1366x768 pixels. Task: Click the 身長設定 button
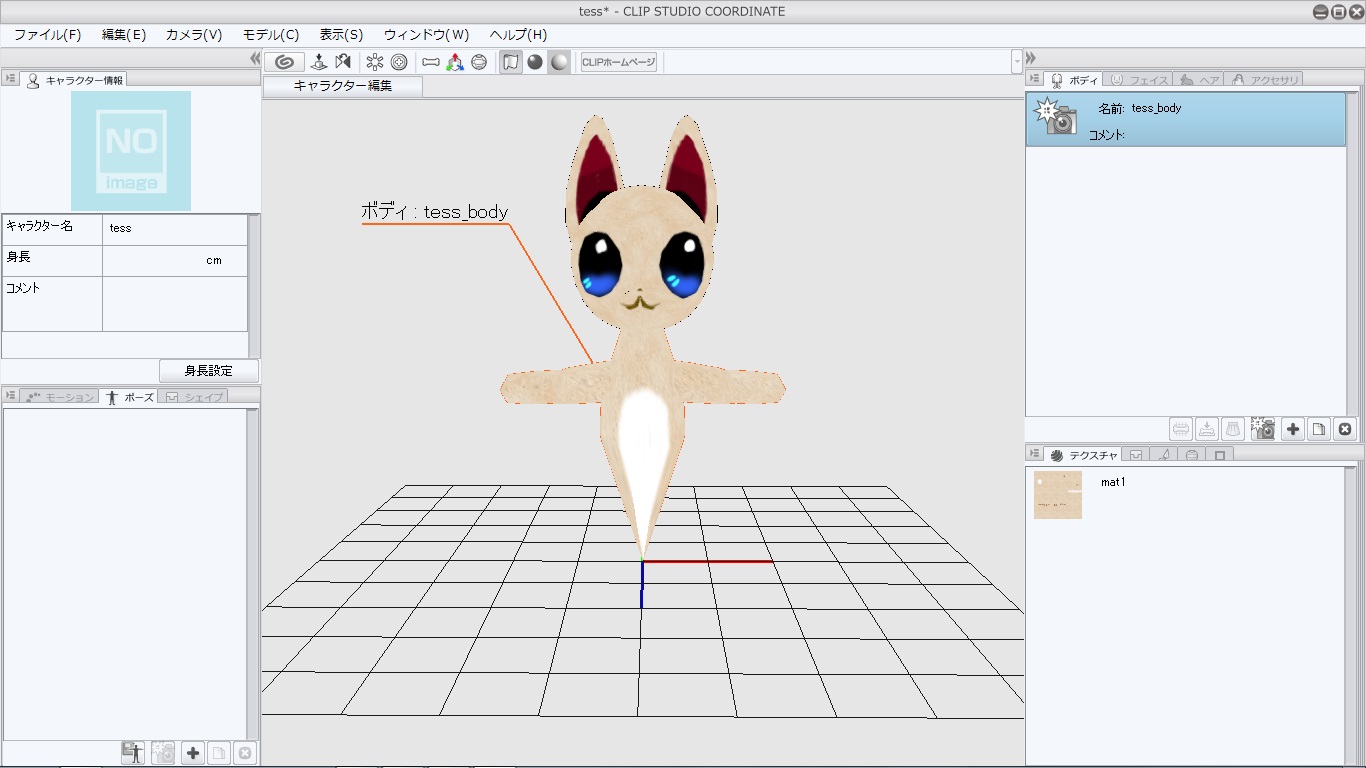pyautogui.click(x=208, y=371)
